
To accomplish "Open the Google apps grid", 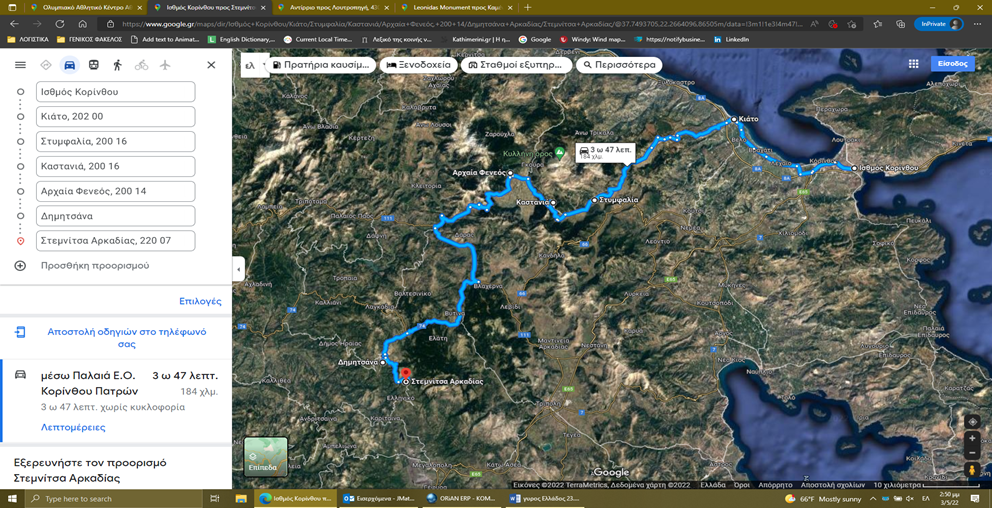I will [914, 64].
